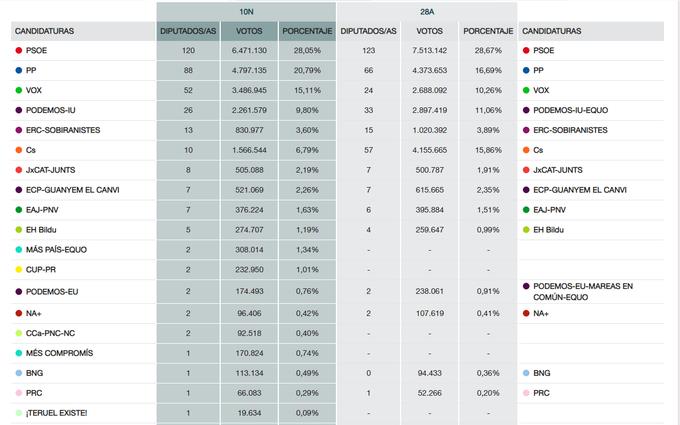The width and height of the screenshot is (680, 425).
Task: Click the 10N VOTOS column header
Action: click(x=249, y=31)
